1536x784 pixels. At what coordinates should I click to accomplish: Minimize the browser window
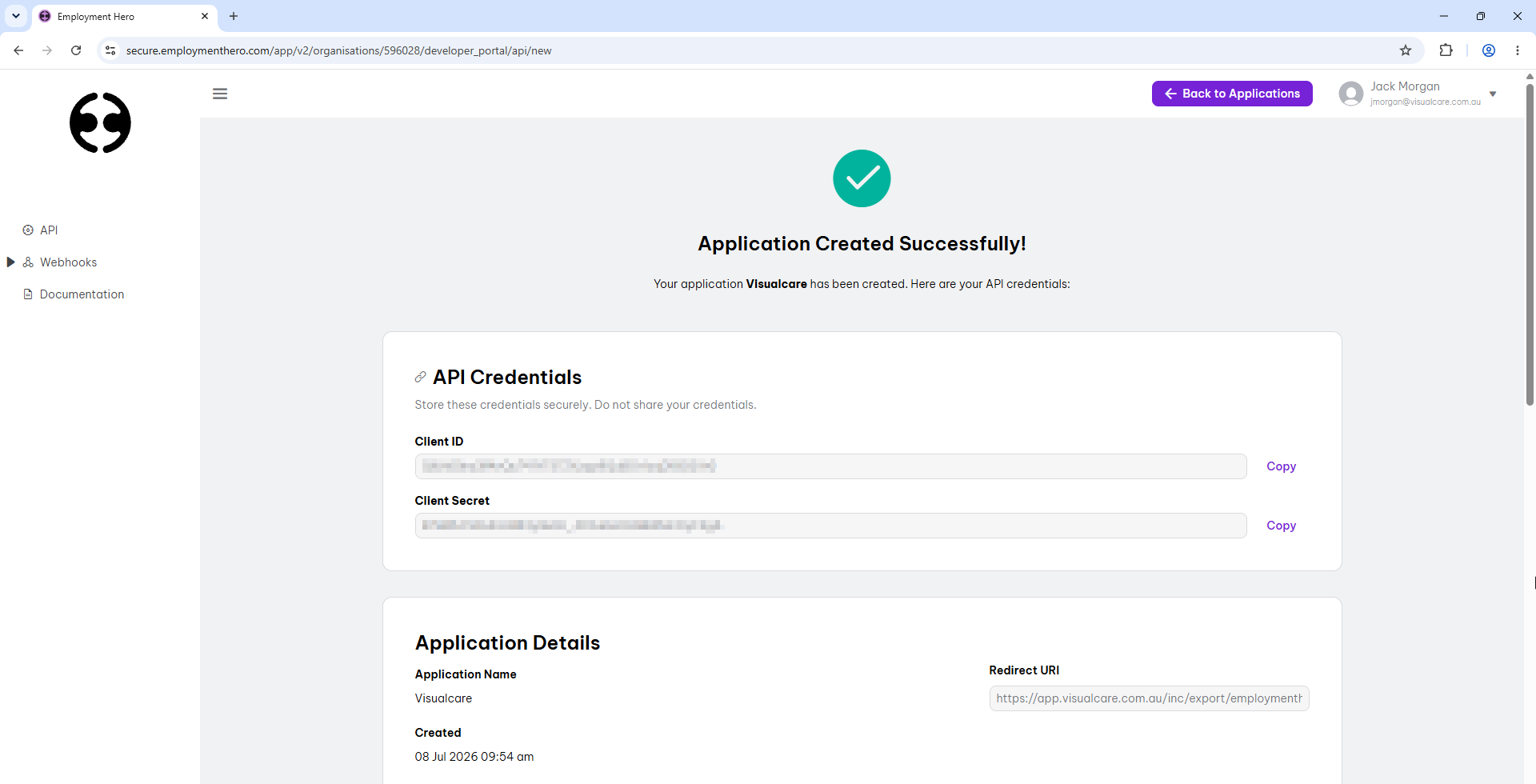point(1444,16)
